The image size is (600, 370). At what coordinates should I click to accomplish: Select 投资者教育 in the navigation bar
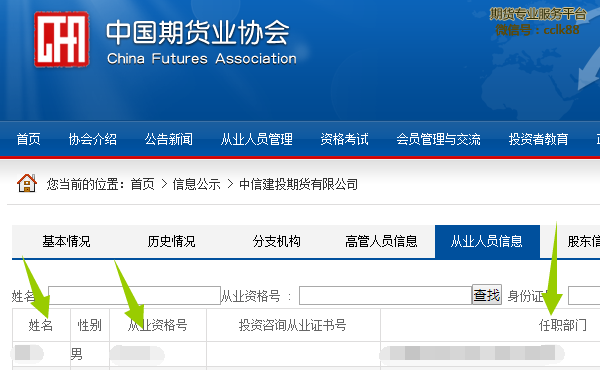coord(538,139)
